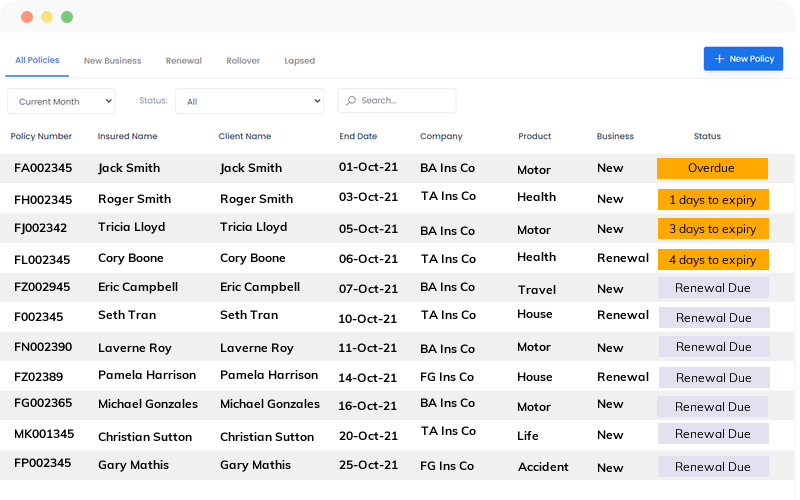Click the plus icon on New Policy
This screenshot has height=500, width=800.
(719, 59)
